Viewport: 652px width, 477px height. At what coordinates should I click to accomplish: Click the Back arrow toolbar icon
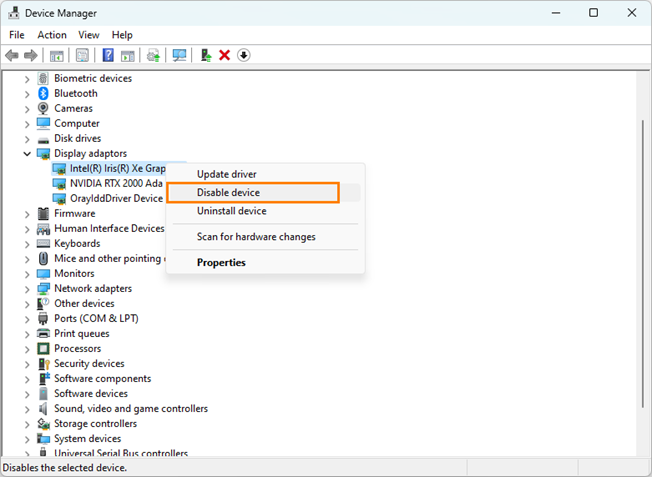[x=12, y=55]
